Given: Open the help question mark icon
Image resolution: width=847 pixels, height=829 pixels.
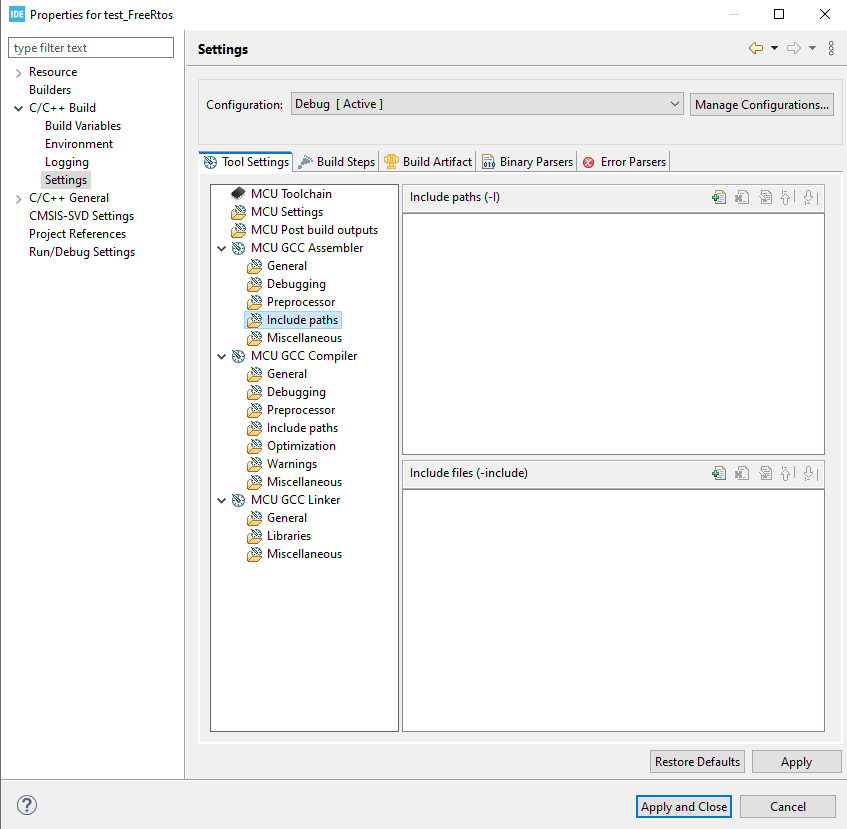Looking at the screenshot, I should 26,805.
